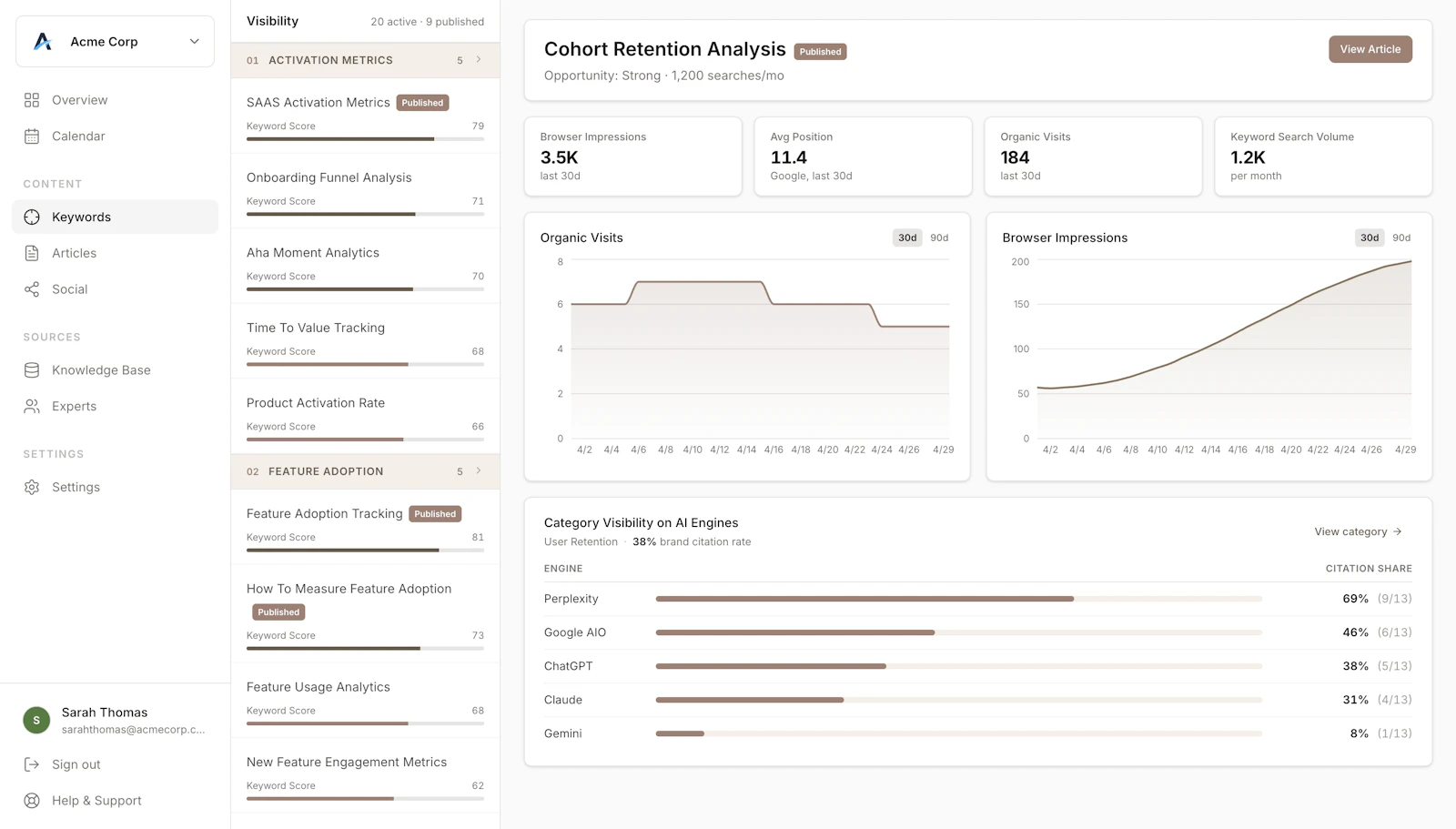Switch Browser Impressions chart to 90d
The height and width of the screenshot is (829, 1456).
pyautogui.click(x=1401, y=238)
